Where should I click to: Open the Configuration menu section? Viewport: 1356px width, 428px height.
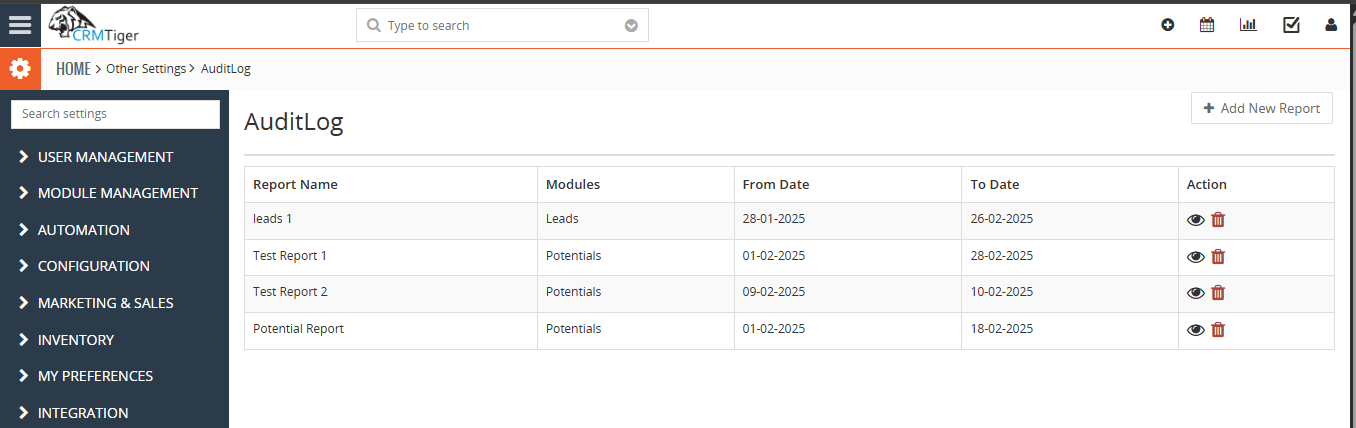coord(93,266)
